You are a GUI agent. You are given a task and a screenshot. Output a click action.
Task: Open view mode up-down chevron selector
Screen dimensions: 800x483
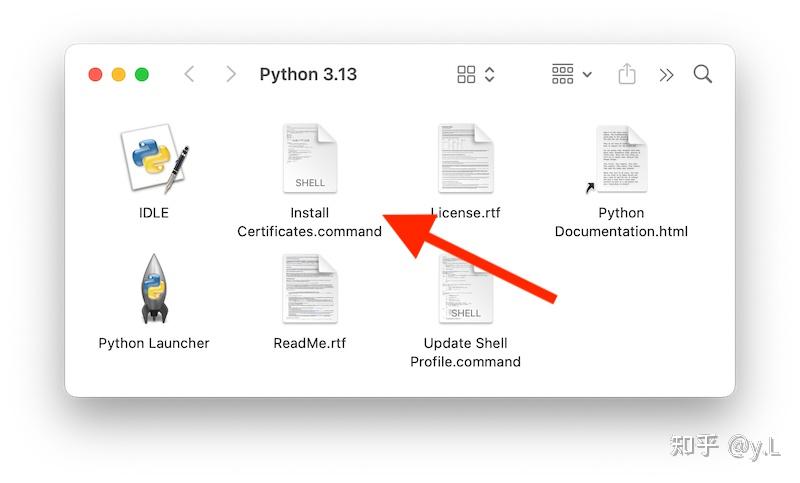pyautogui.click(x=489, y=74)
